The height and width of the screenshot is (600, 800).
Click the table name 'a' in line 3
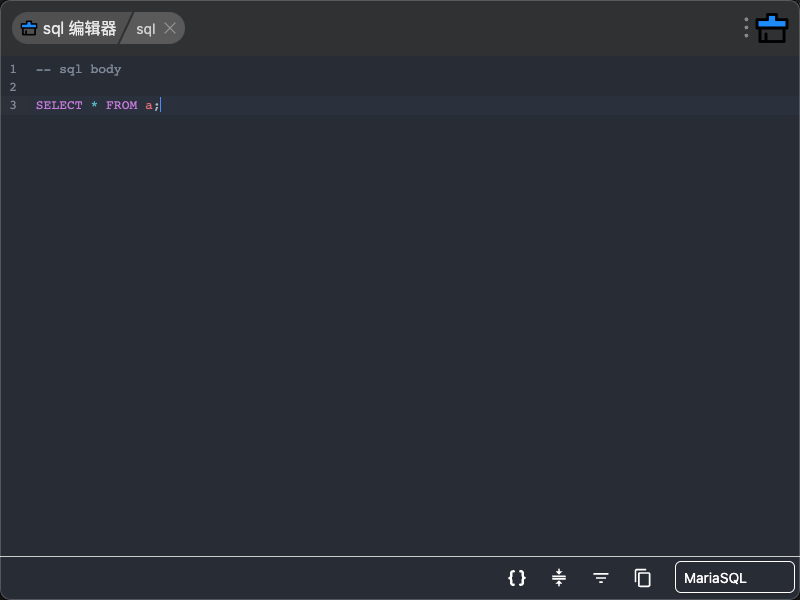click(x=148, y=106)
